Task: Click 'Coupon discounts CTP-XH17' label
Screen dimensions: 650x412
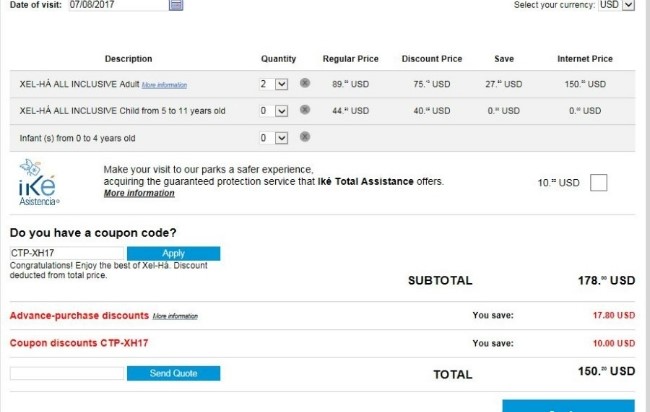Action: point(79,343)
